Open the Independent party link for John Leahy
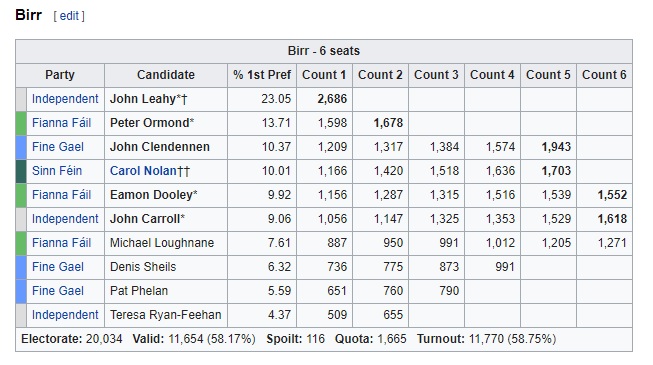Screen dimensions: 653x365 click(x=65, y=99)
